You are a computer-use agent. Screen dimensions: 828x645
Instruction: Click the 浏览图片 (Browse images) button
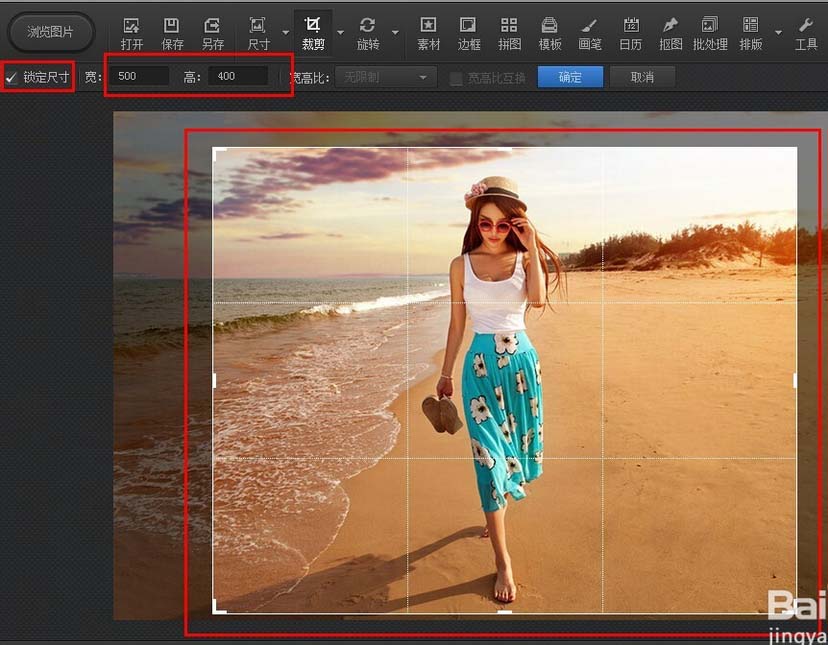51,32
